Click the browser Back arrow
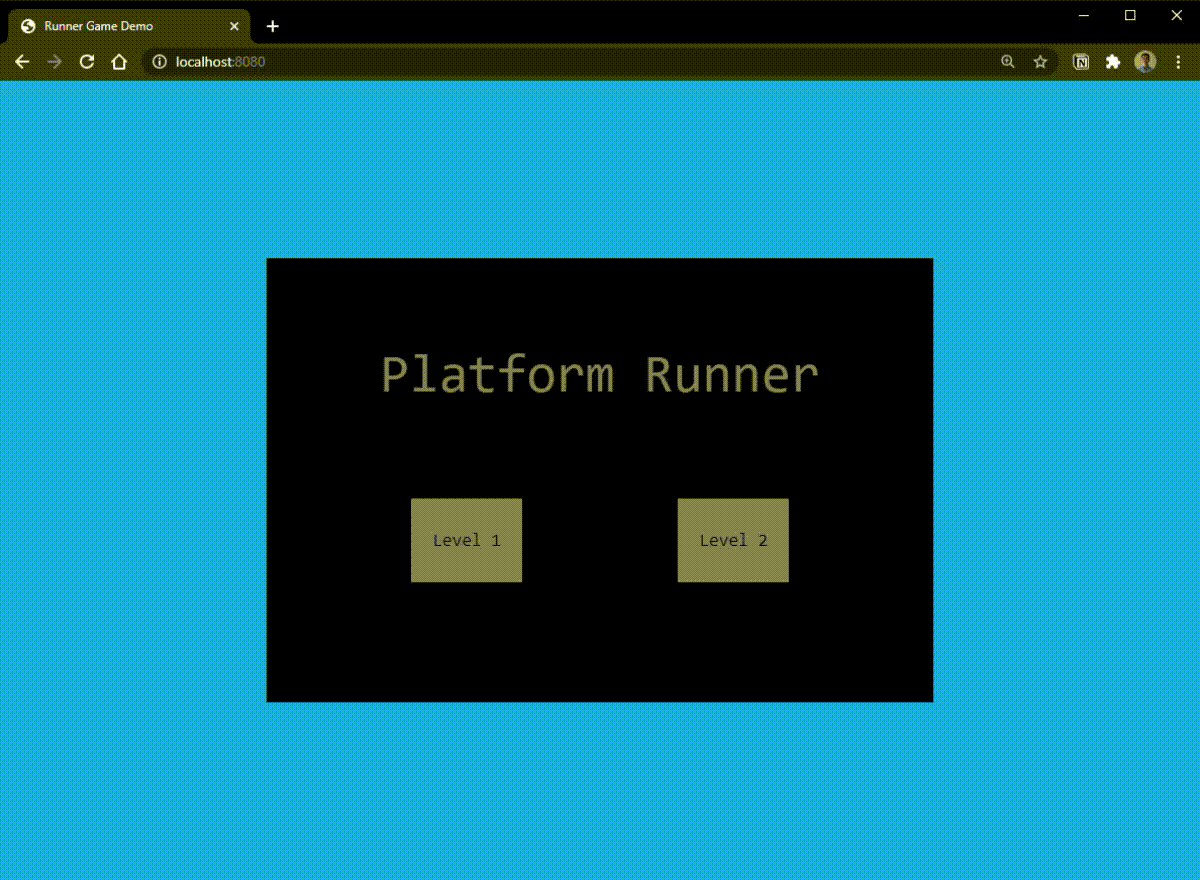 click(22, 62)
